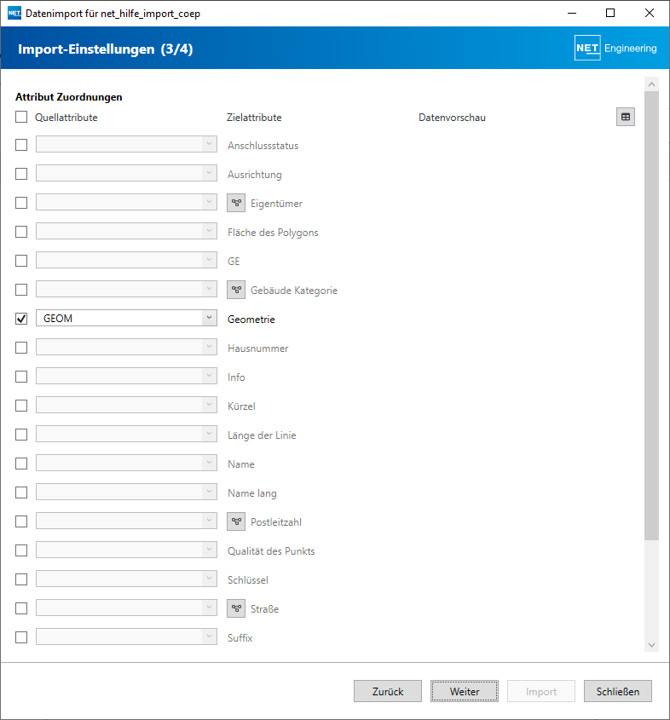Click the scrollbar down arrow
This screenshot has height=720, width=670.
pos(651,645)
